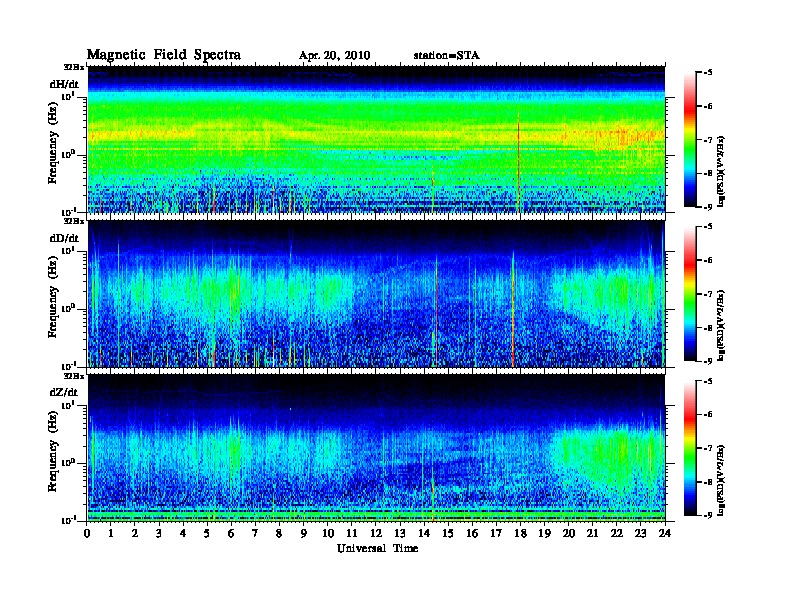Click hour "19" on the Universal Time axis
The height and width of the screenshot is (612, 792).
pyautogui.click(x=544, y=534)
